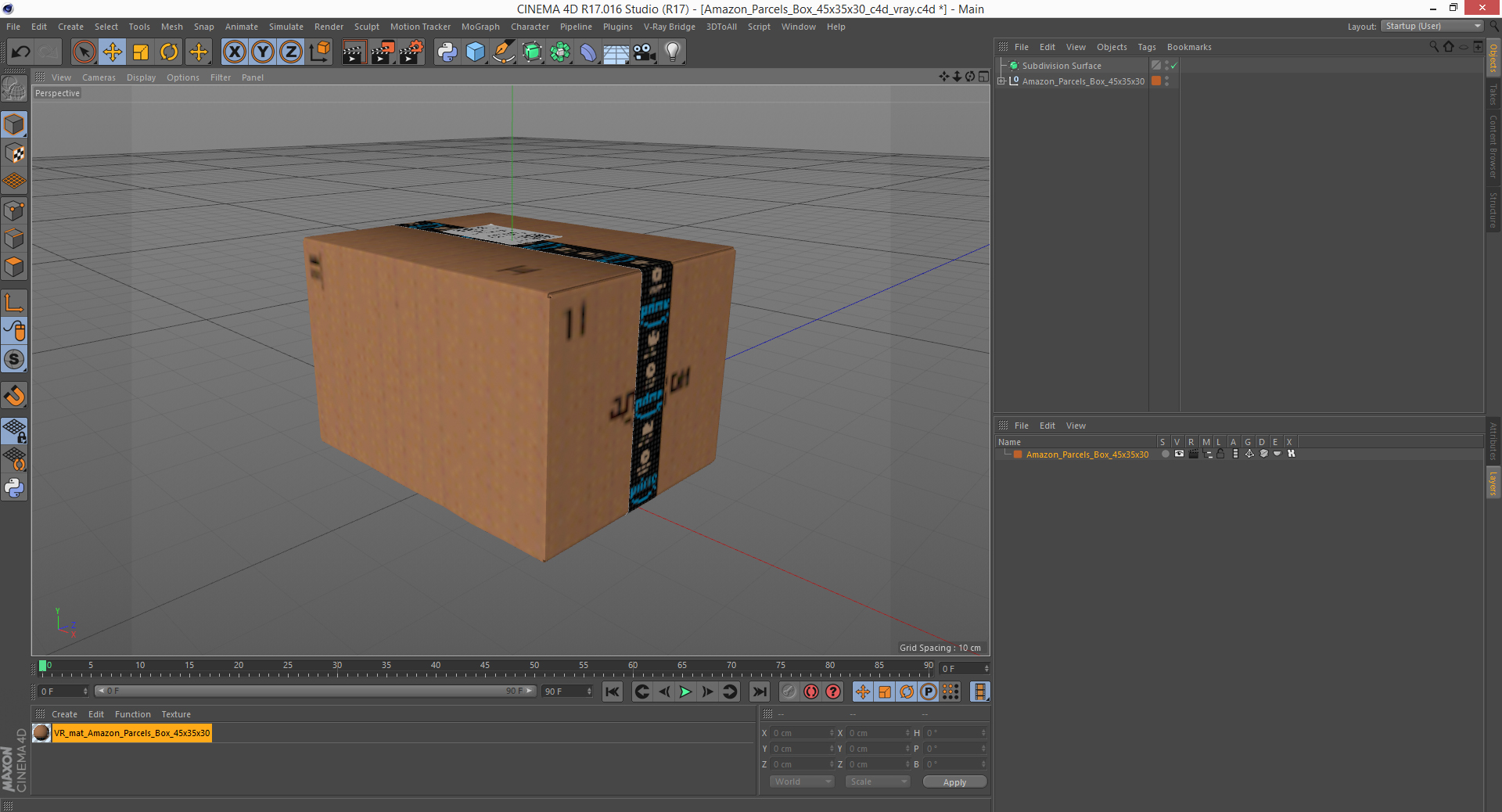This screenshot has width=1502, height=812.
Task: Toggle Y axis lock
Action: pos(263,52)
